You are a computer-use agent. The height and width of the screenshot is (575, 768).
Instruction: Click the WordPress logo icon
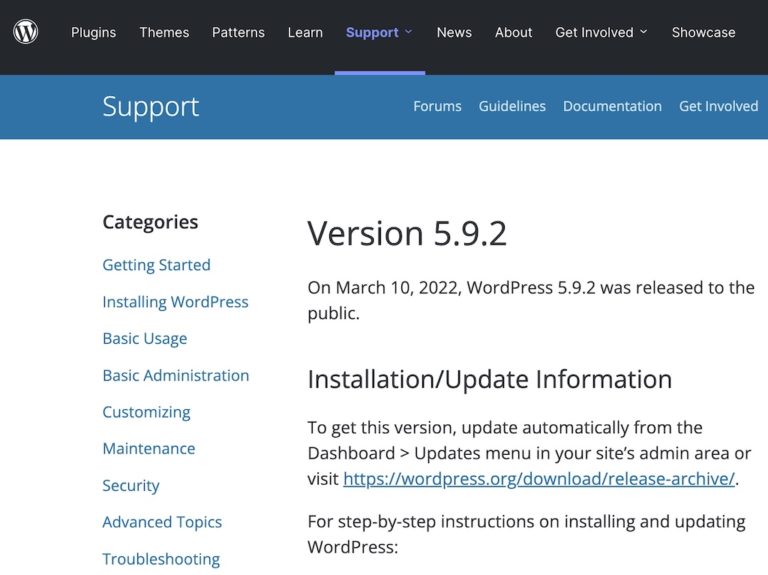pos(25,32)
